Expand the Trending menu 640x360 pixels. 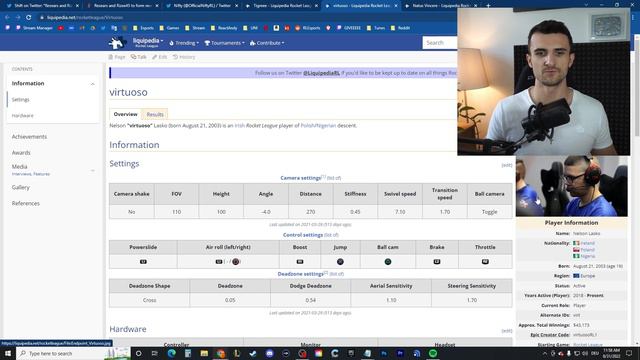(x=184, y=43)
